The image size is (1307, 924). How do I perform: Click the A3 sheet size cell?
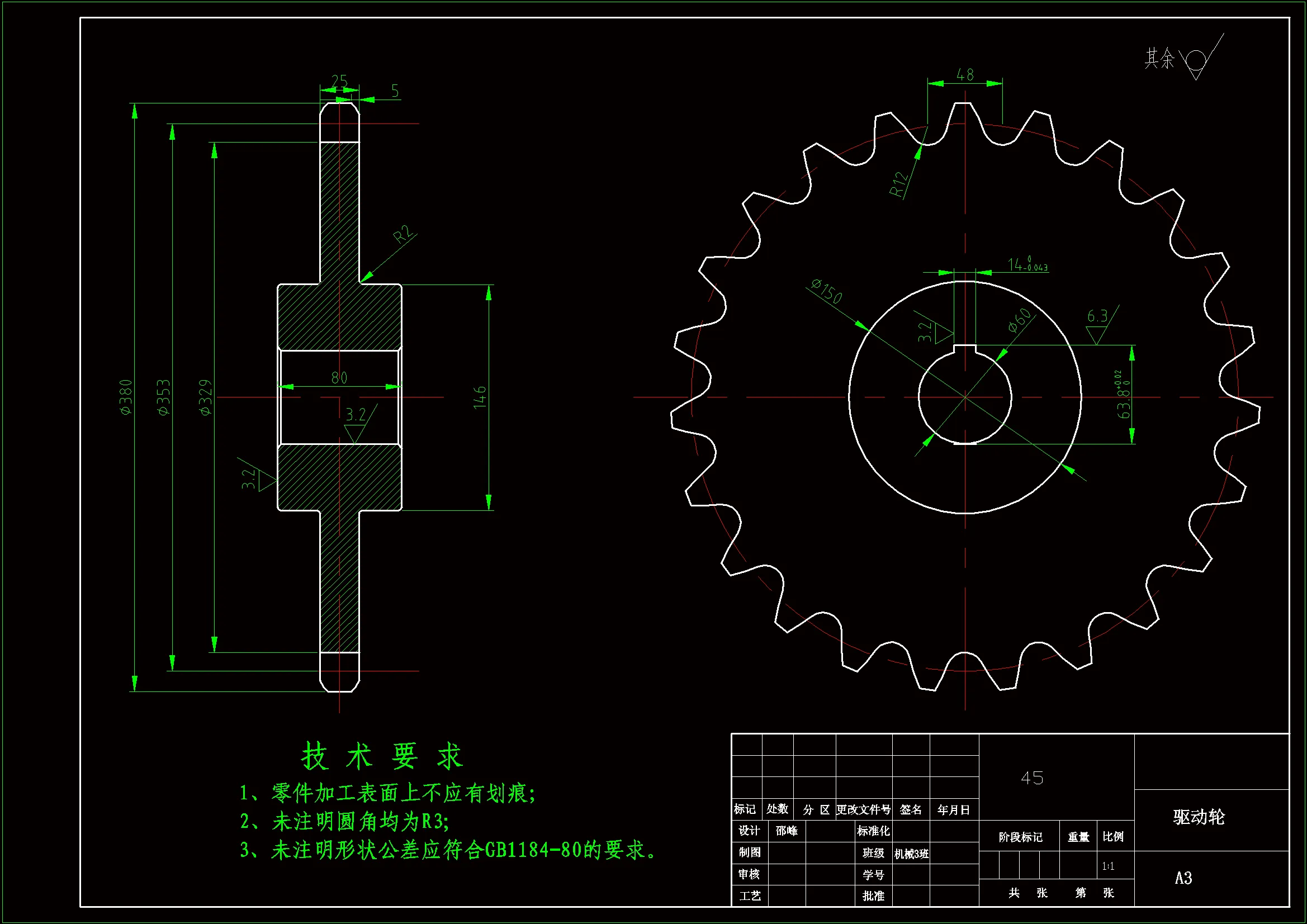pyautogui.click(x=1183, y=878)
